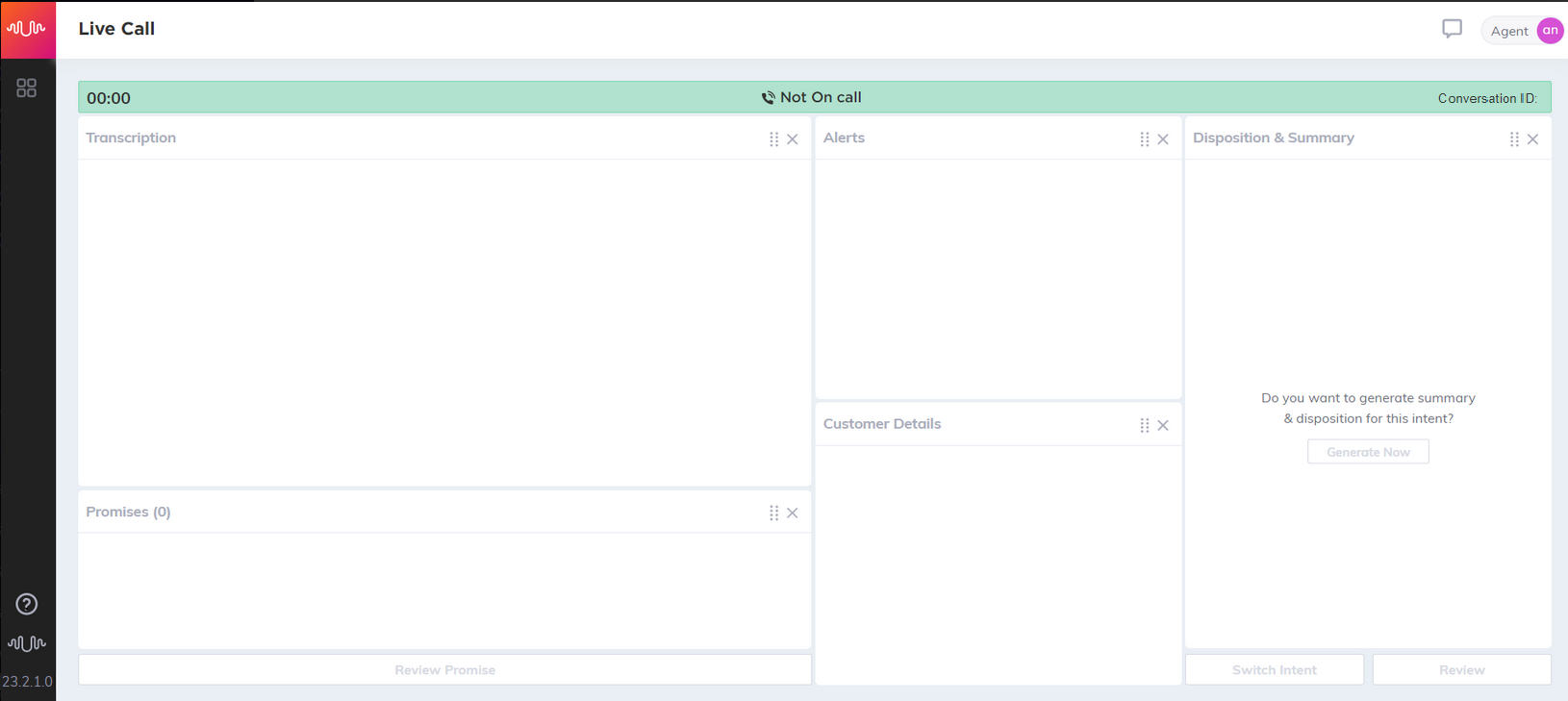Click the Switch Intent button
Viewport: 1568px width, 701px height.
1275,670
